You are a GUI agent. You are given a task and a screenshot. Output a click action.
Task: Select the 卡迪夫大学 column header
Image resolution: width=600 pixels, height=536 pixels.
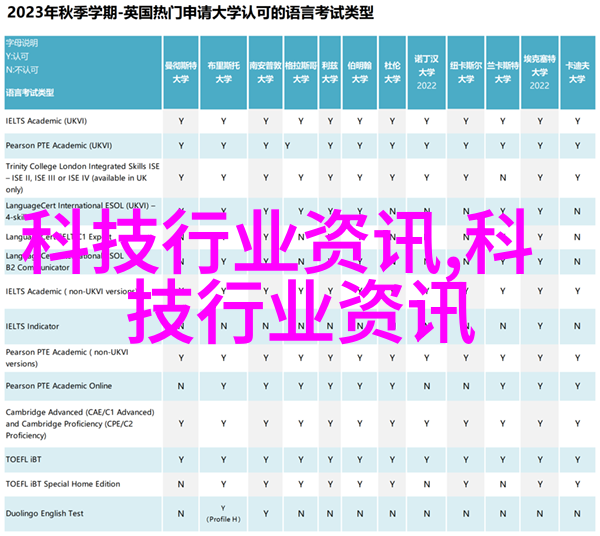tap(577, 72)
